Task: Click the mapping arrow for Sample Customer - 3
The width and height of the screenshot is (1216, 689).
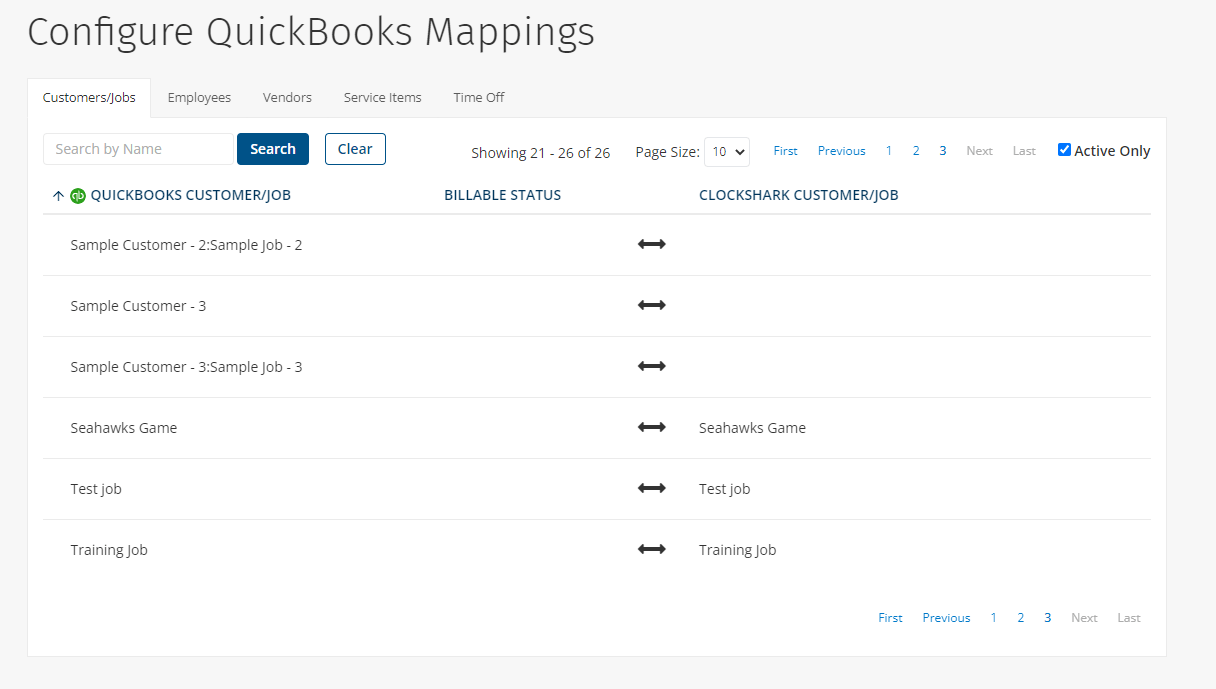Action: click(652, 305)
